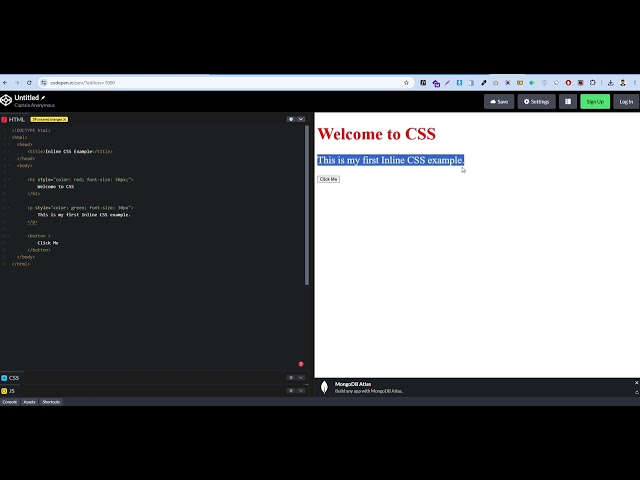Open CSS editor settings gear

[x=291, y=378]
